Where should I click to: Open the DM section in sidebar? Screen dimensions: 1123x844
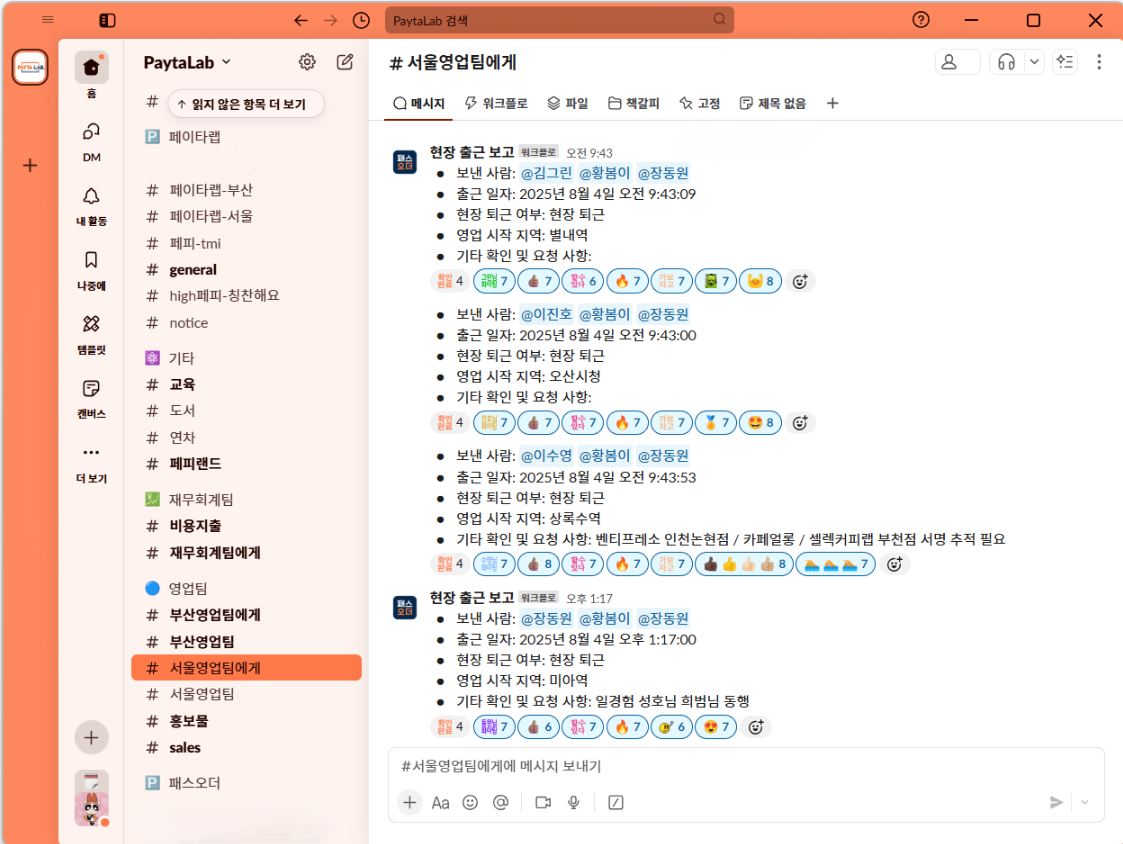click(x=91, y=139)
